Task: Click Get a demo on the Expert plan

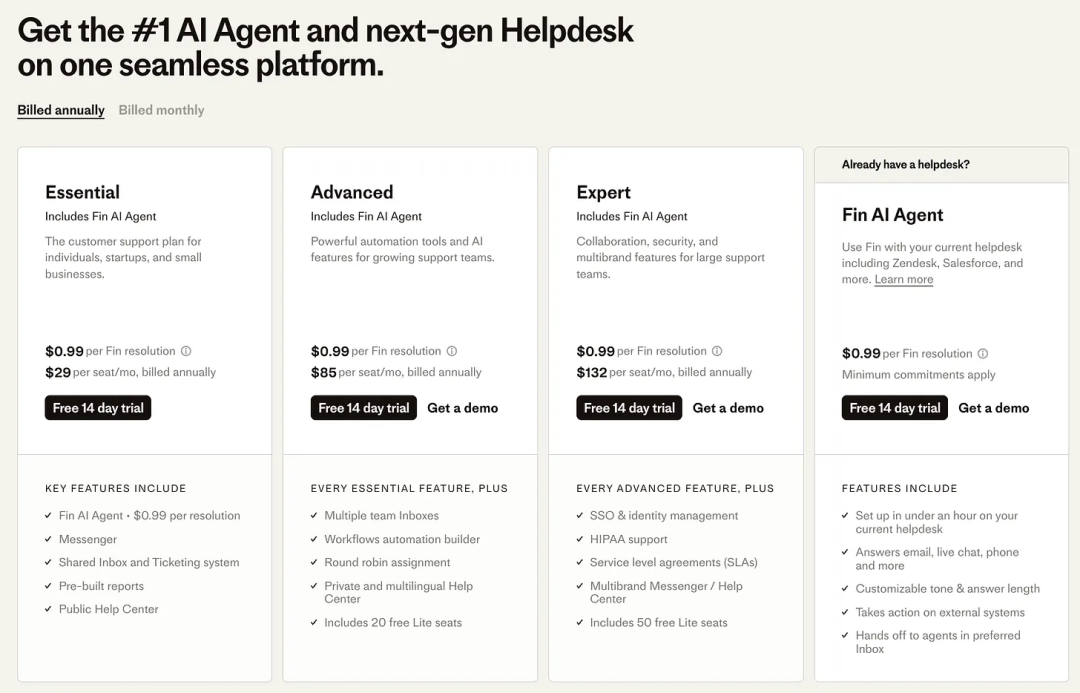Action: 728,407
